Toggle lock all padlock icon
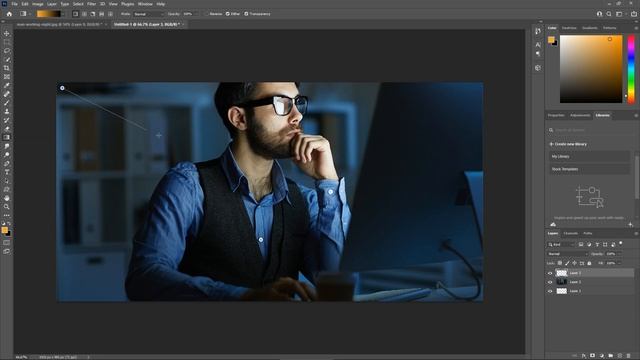This screenshot has width=640, height=360. click(x=589, y=263)
